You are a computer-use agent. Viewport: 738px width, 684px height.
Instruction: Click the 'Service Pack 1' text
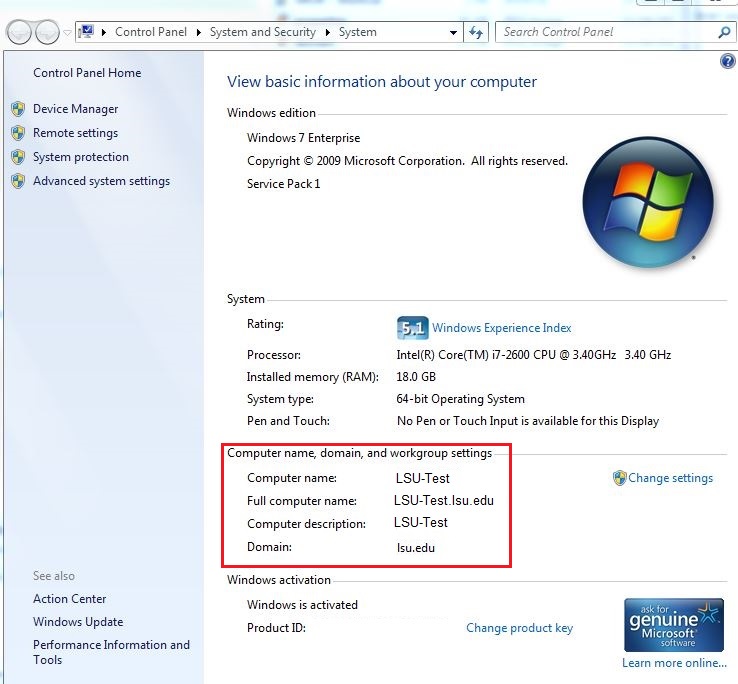[x=283, y=184]
